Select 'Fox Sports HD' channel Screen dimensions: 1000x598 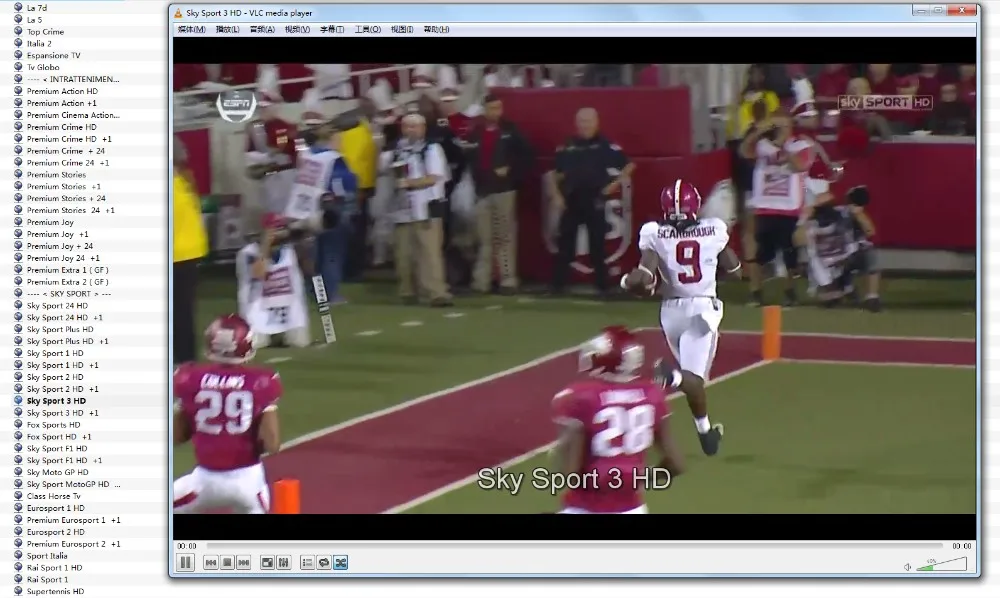click(x=54, y=425)
